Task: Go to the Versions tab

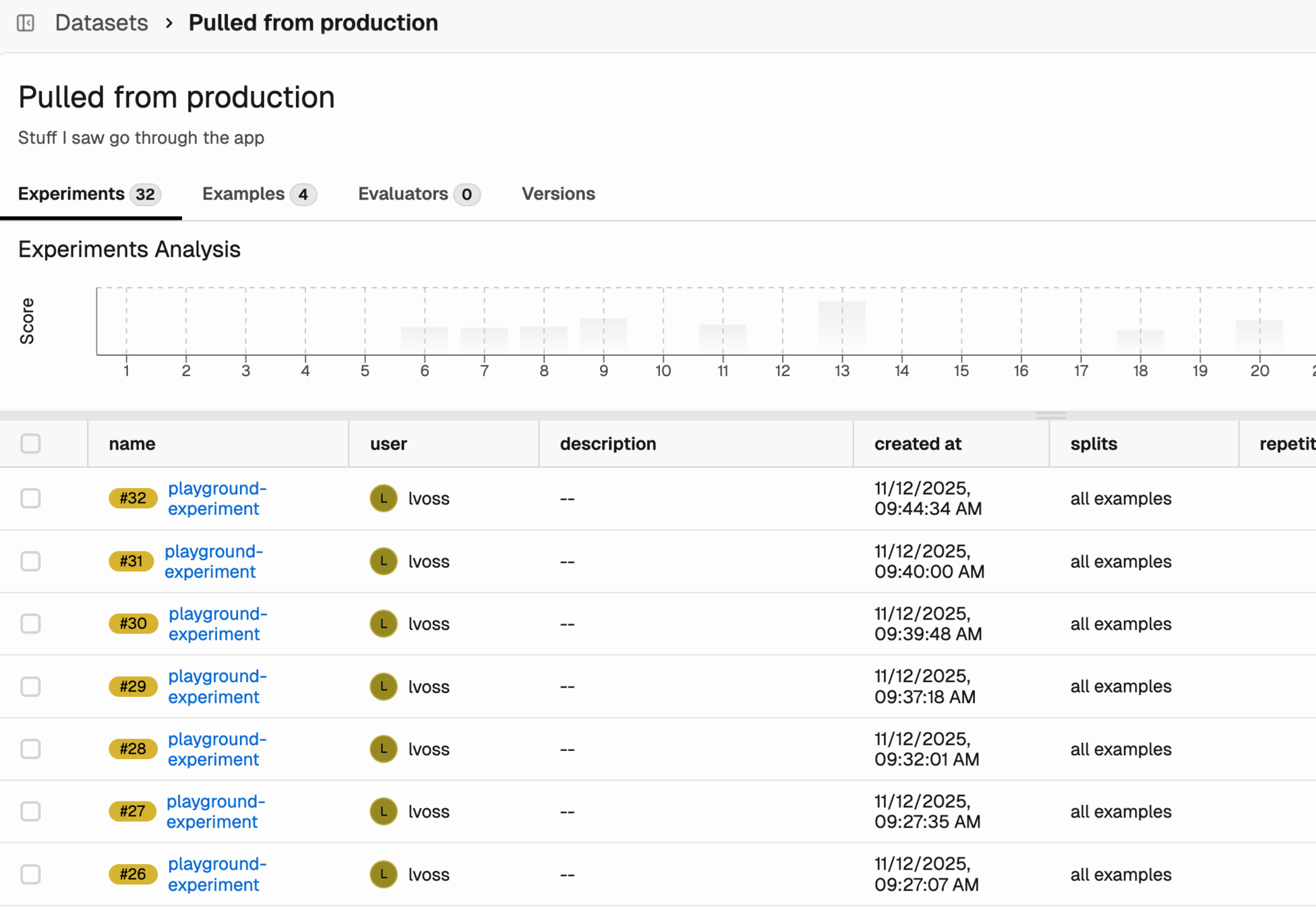Action: (558, 194)
